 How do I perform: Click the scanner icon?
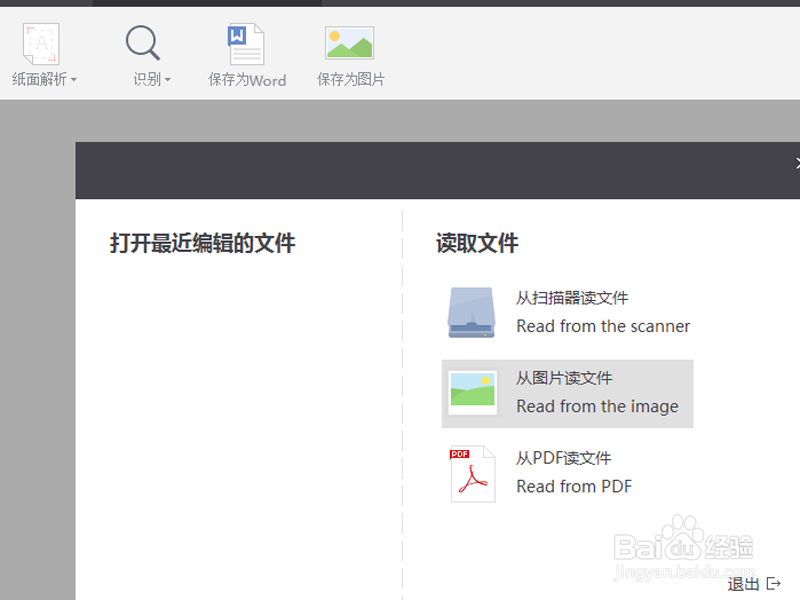[x=471, y=312]
